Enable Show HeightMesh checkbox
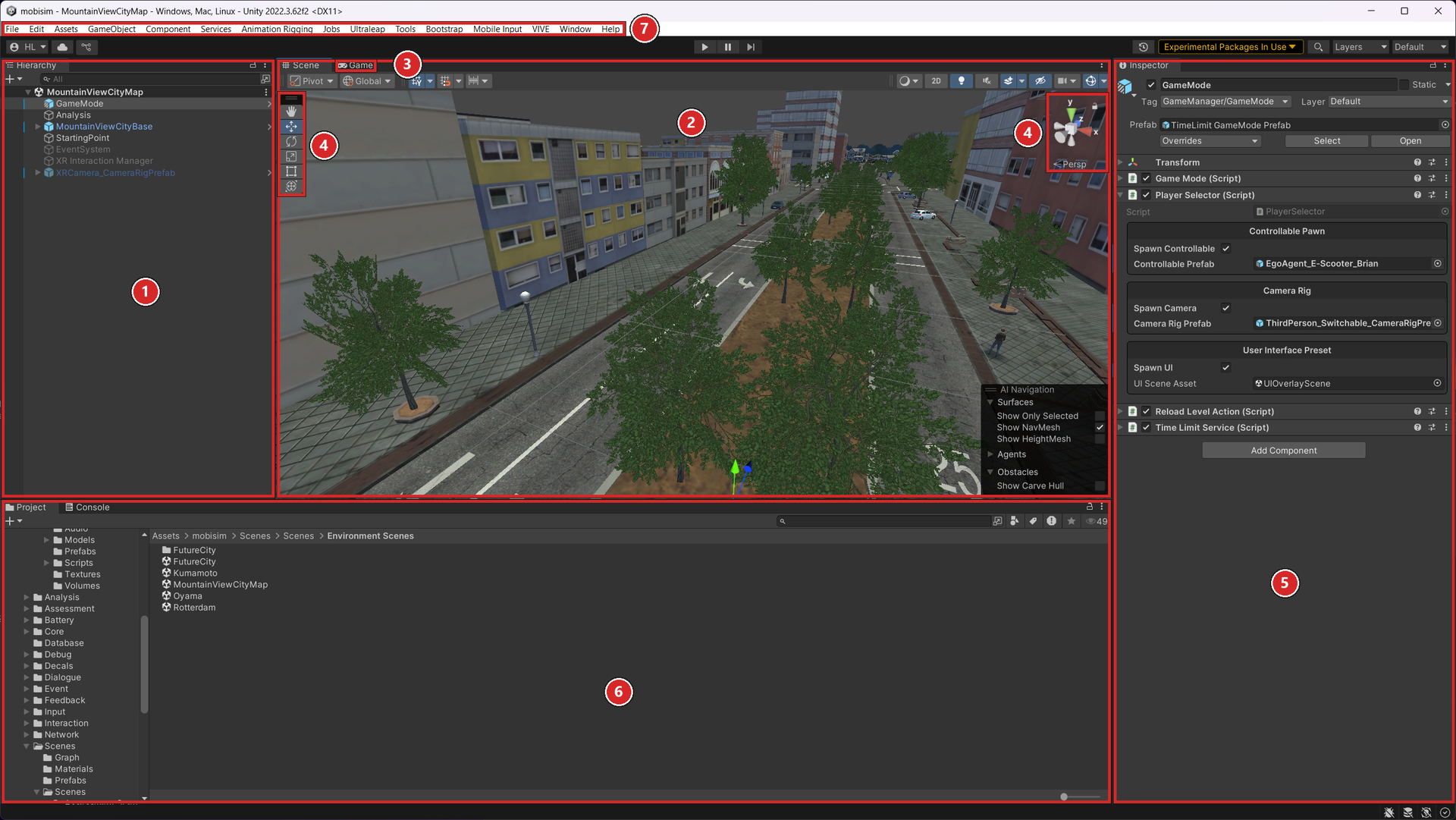The width and height of the screenshot is (1456, 820). point(1100,439)
